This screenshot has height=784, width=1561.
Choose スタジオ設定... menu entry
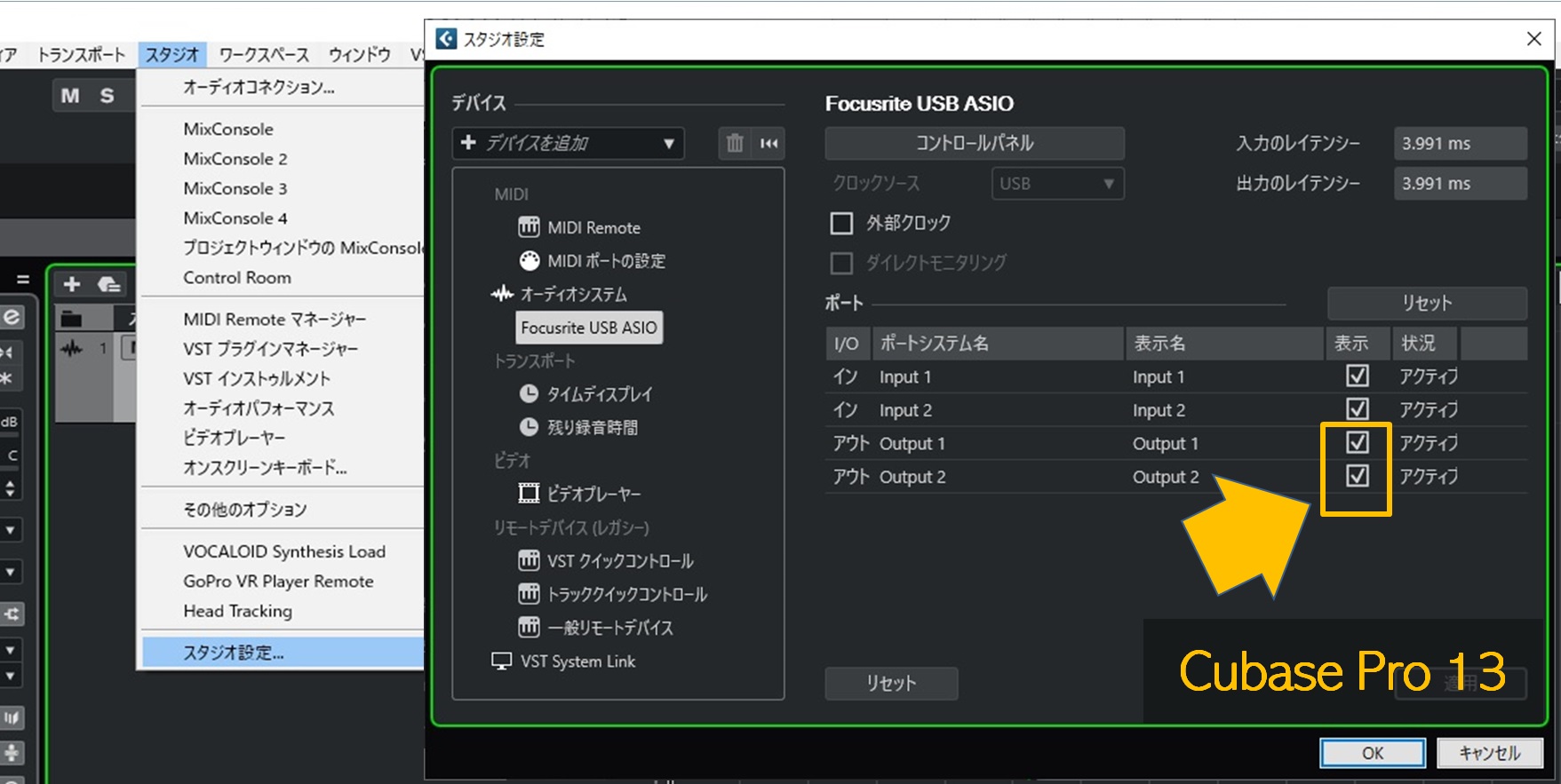(283, 653)
